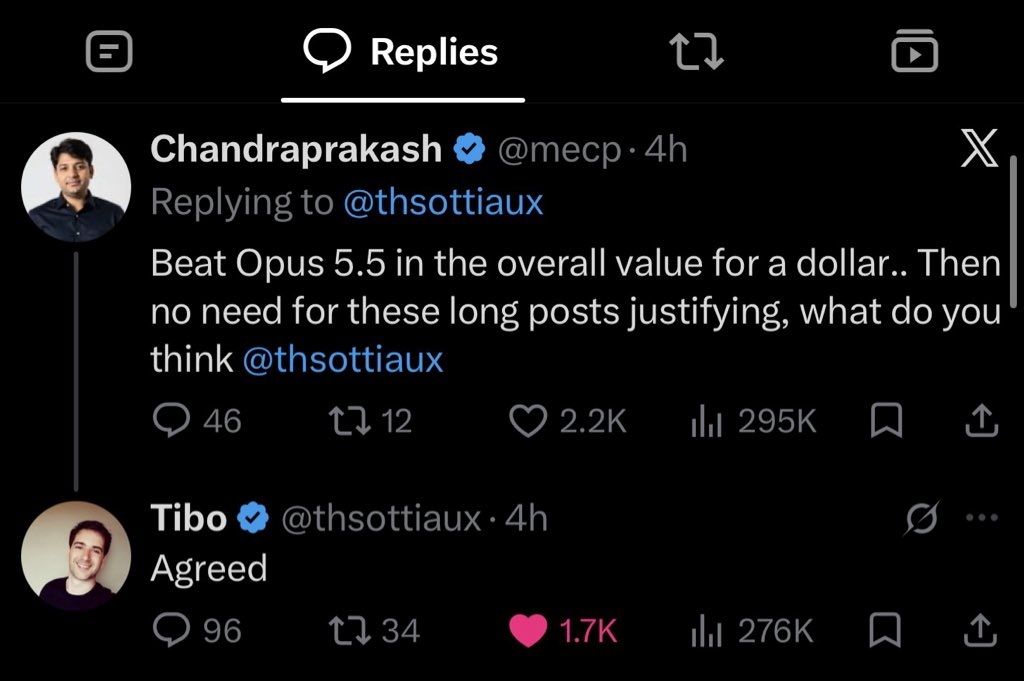Screen dimensions: 1024x681
Task: Like Chandraprakash's post
Action: (568, 420)
